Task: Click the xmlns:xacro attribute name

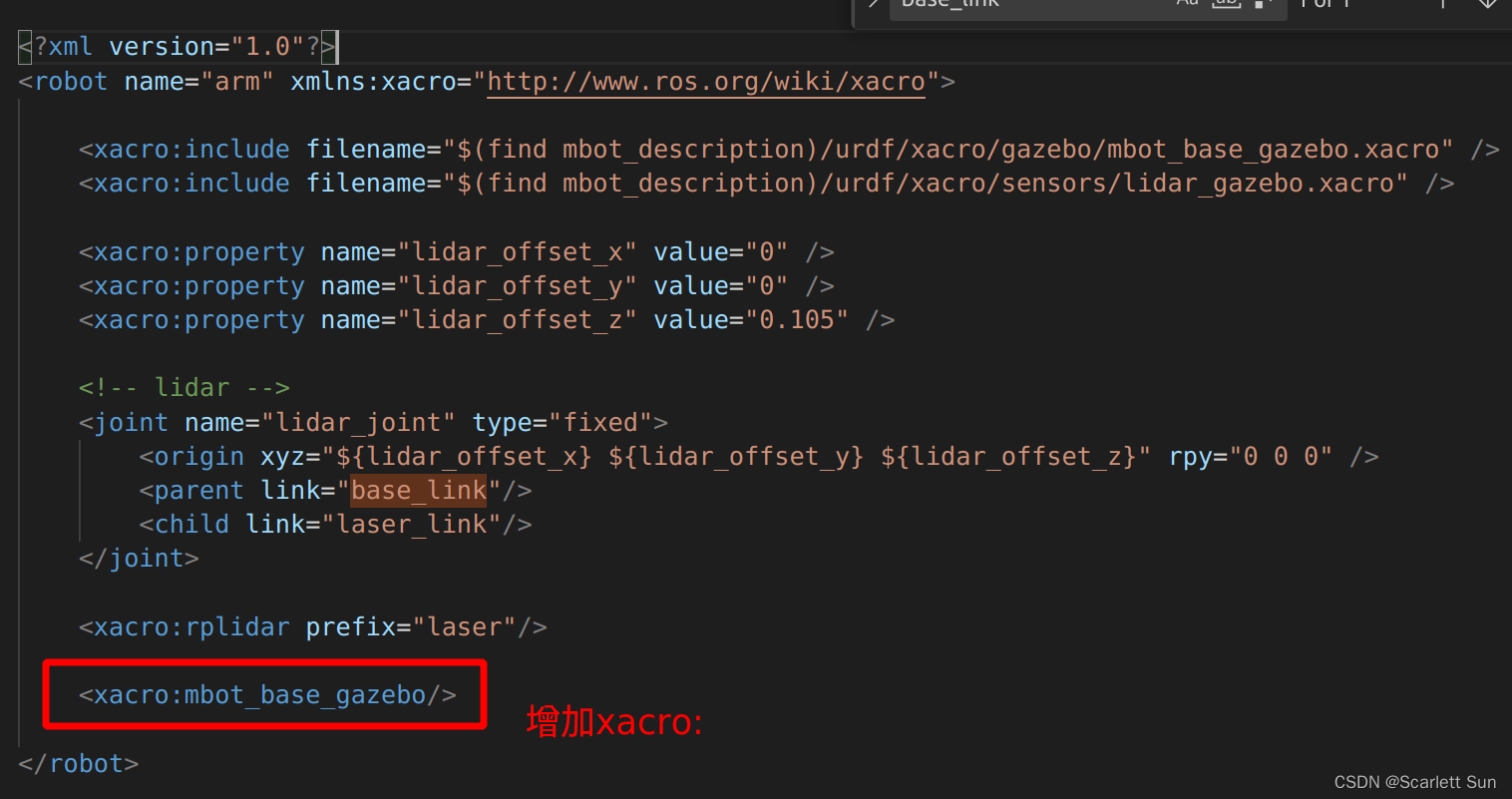Action: tap(373, 82)
